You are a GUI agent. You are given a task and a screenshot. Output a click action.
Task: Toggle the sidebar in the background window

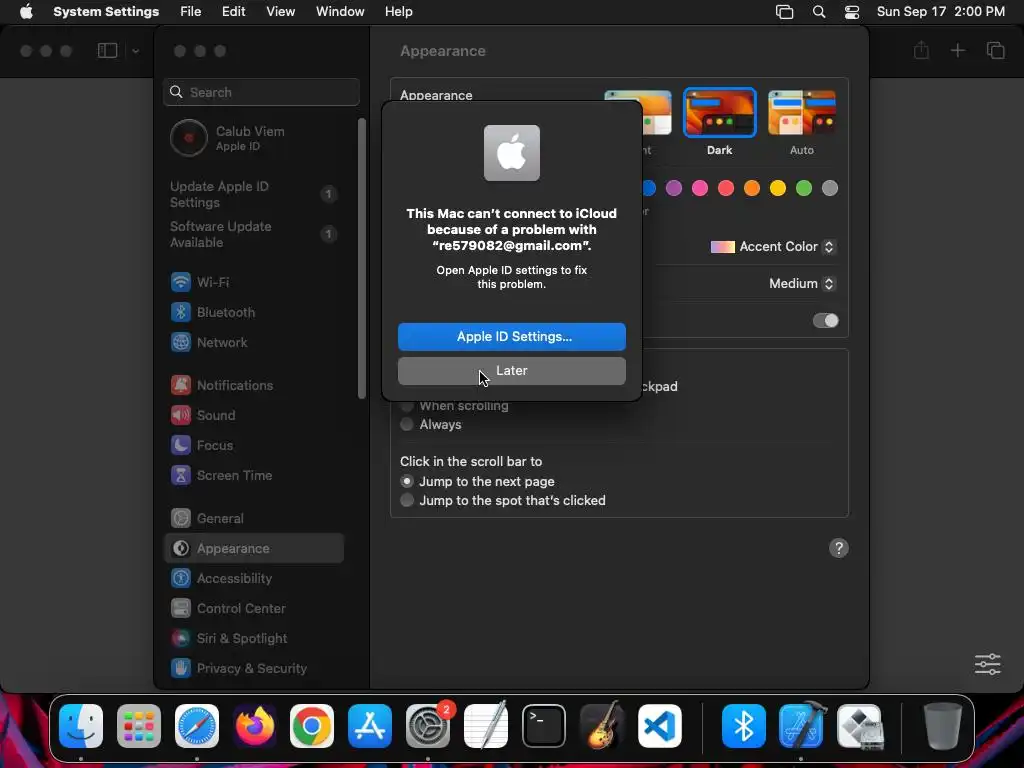pos(107,50)
